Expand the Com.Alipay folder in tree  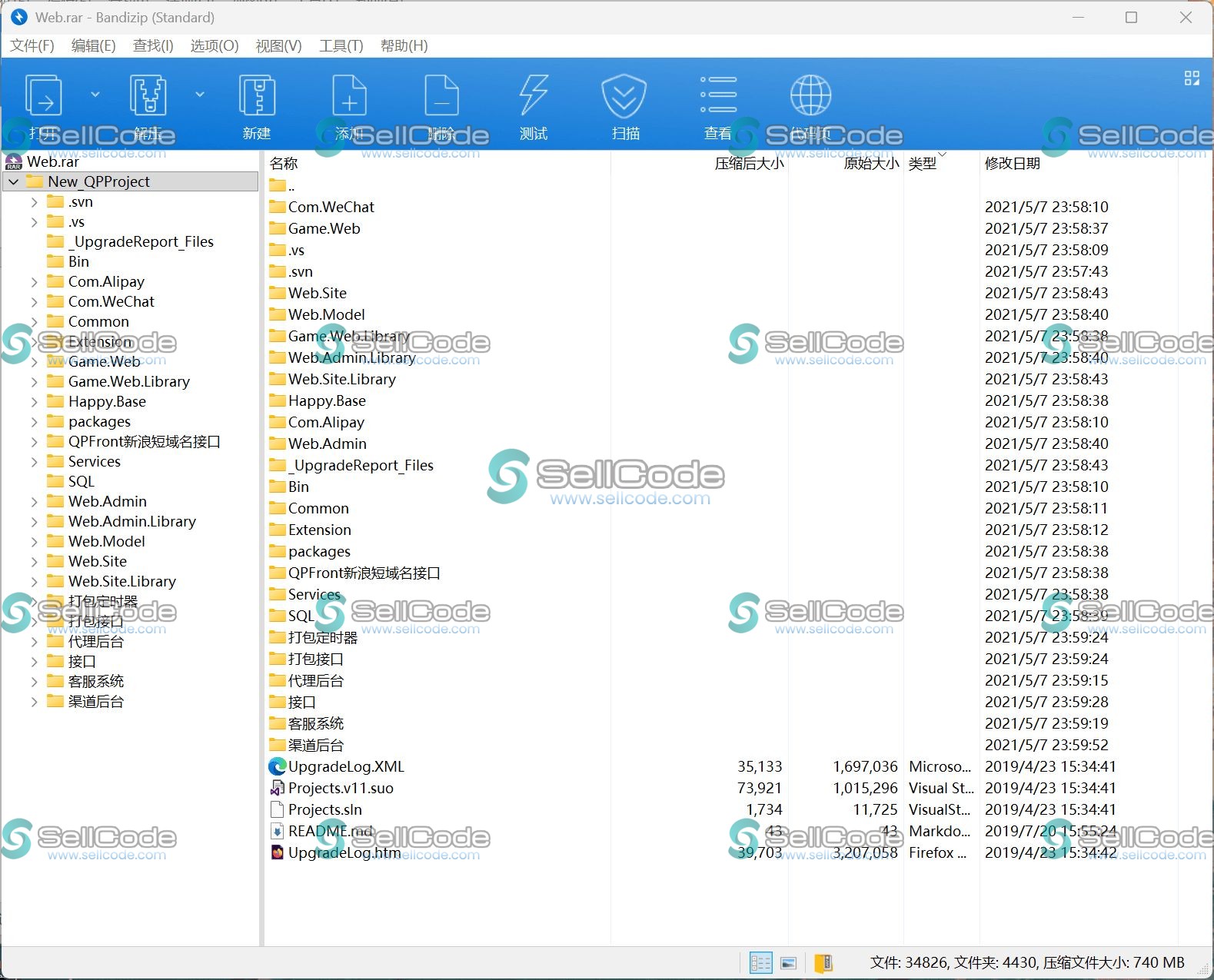pos(34,282)
